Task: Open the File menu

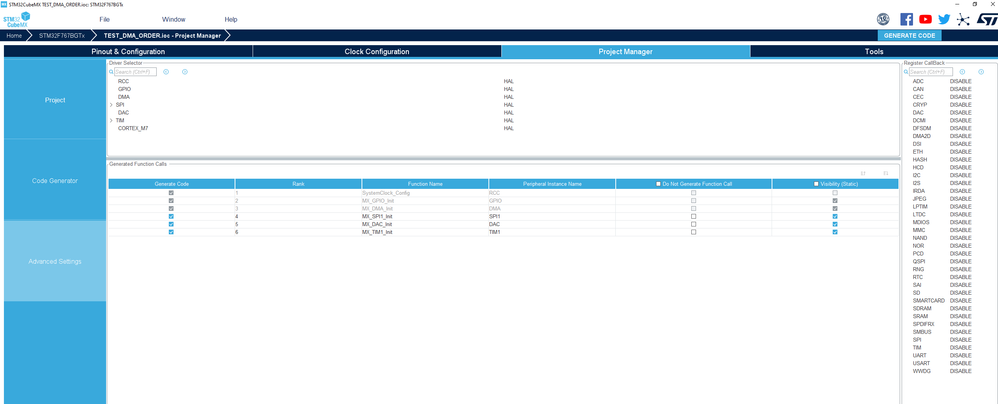Action: pos(104,20)
